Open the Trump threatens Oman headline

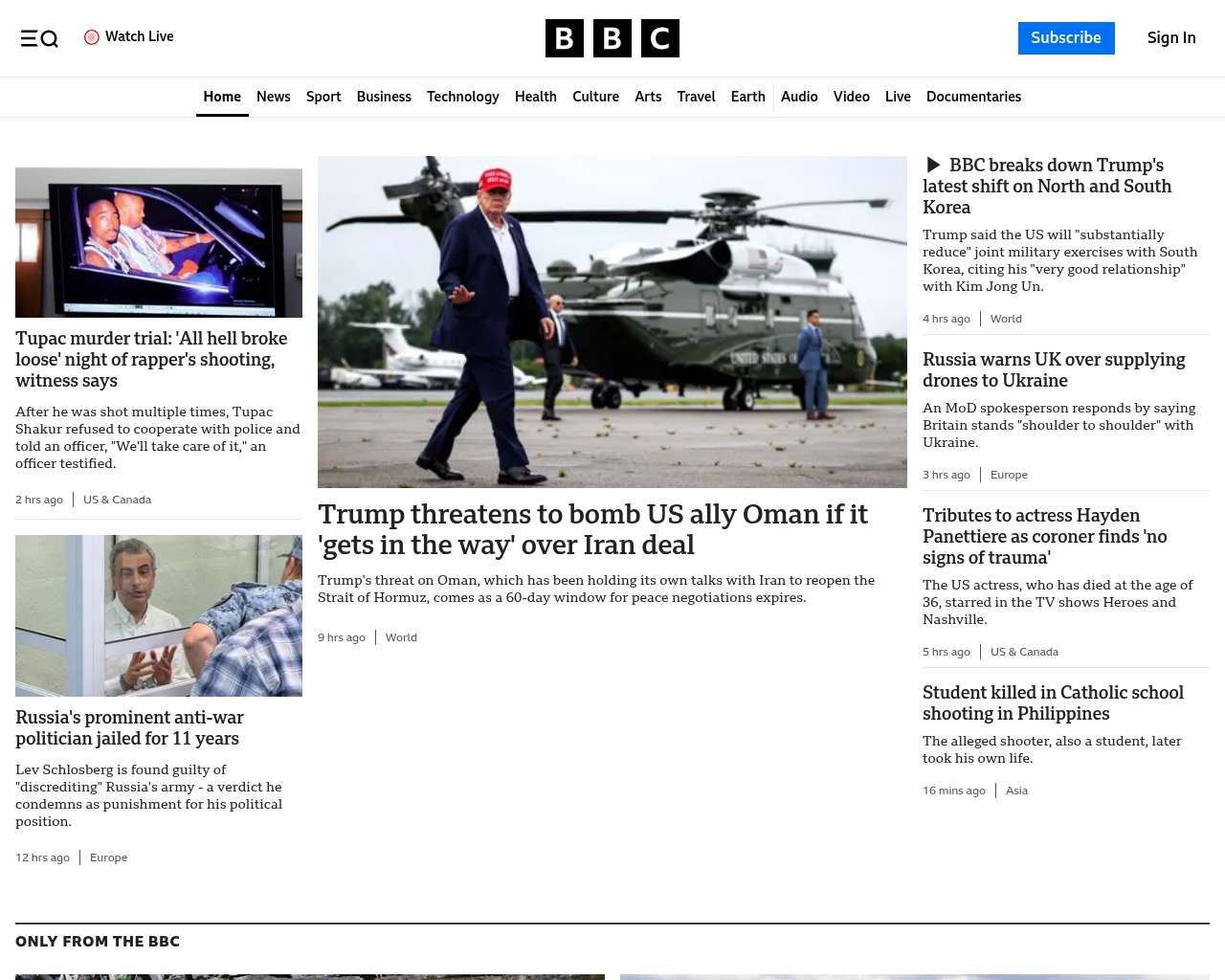point(592,529)
